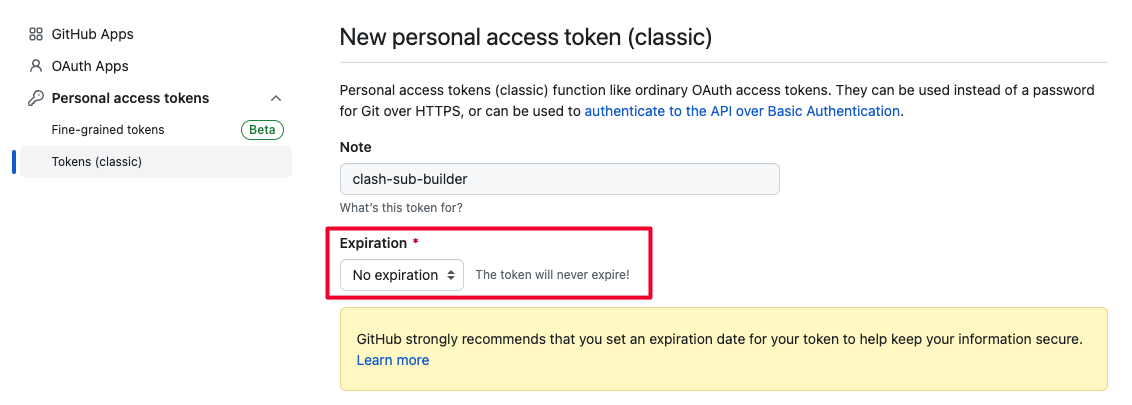Click the GitHub Apps grid icon

[35, 34]
